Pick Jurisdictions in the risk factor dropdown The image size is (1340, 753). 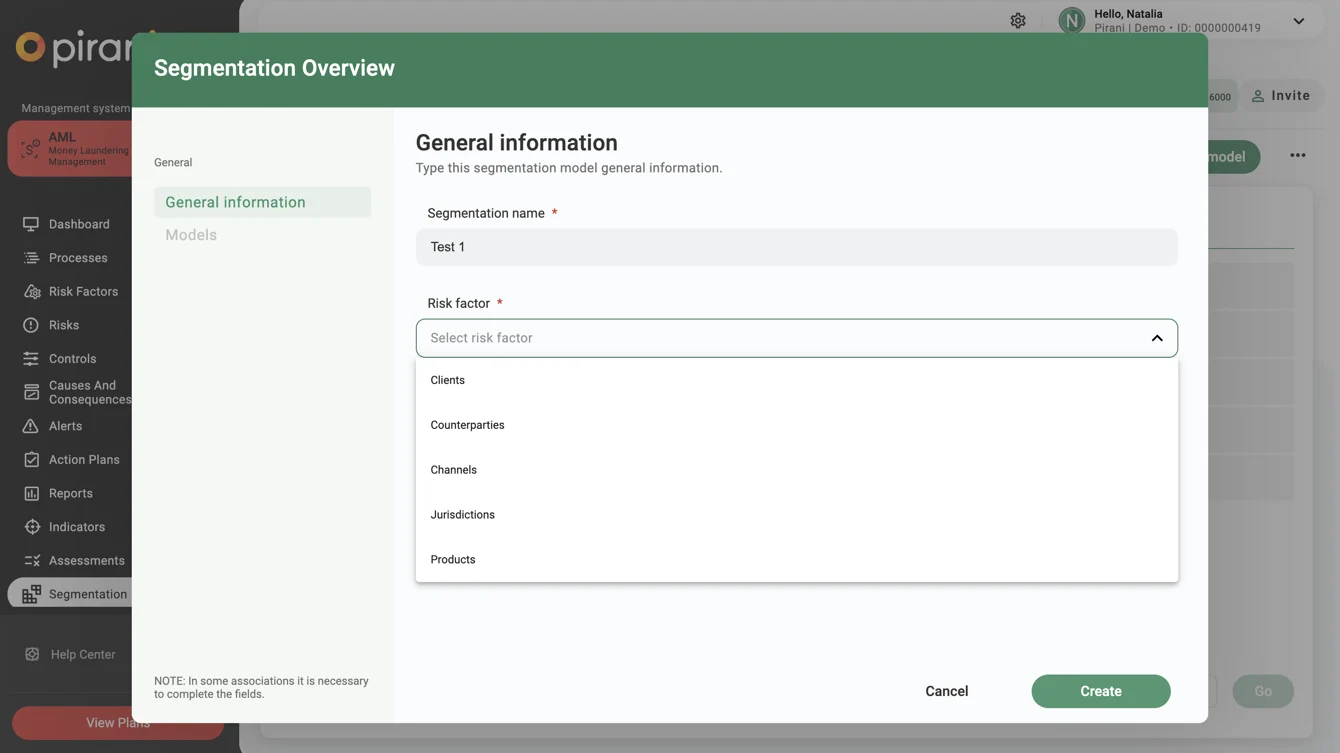coord(462,515)
